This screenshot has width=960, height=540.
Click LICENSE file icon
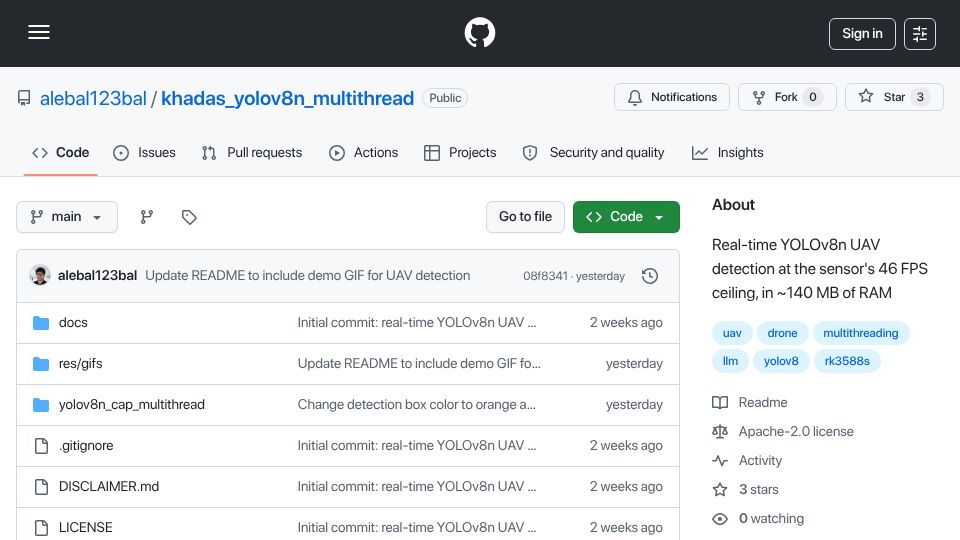pyautogui.click(x=41, y=528)
